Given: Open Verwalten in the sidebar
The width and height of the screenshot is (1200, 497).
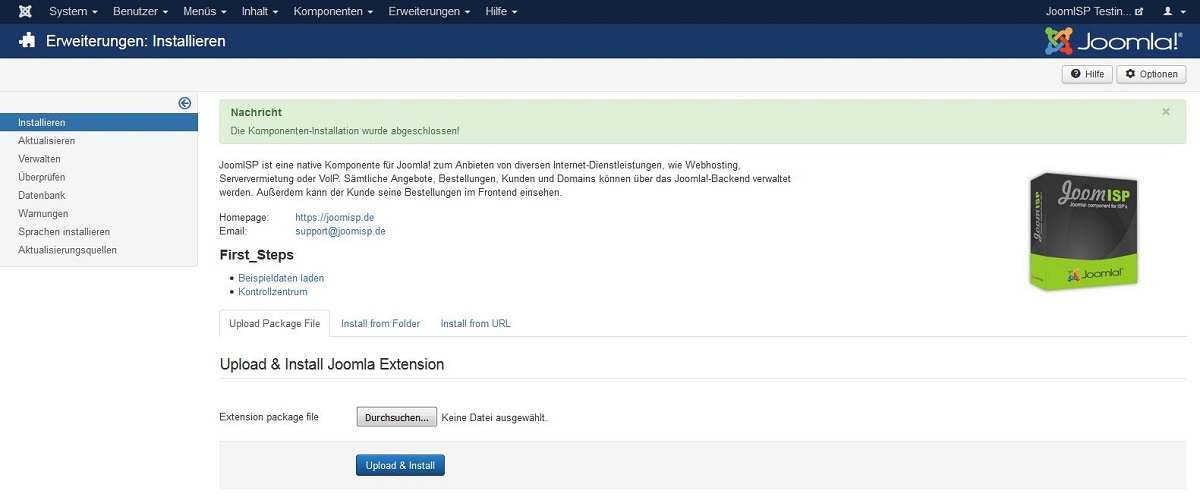Looking at the screenshot, I should [x=39, y=159].
